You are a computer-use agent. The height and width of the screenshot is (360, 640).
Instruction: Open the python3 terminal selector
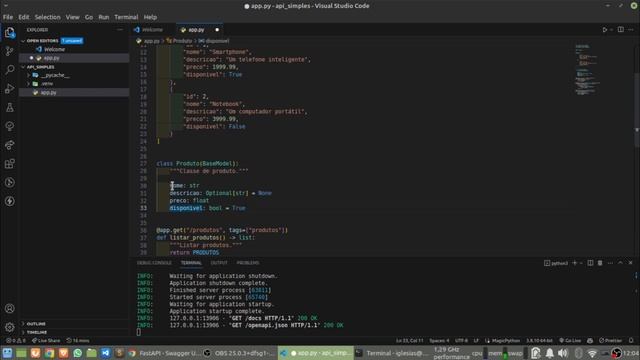(x=556, y=263)
